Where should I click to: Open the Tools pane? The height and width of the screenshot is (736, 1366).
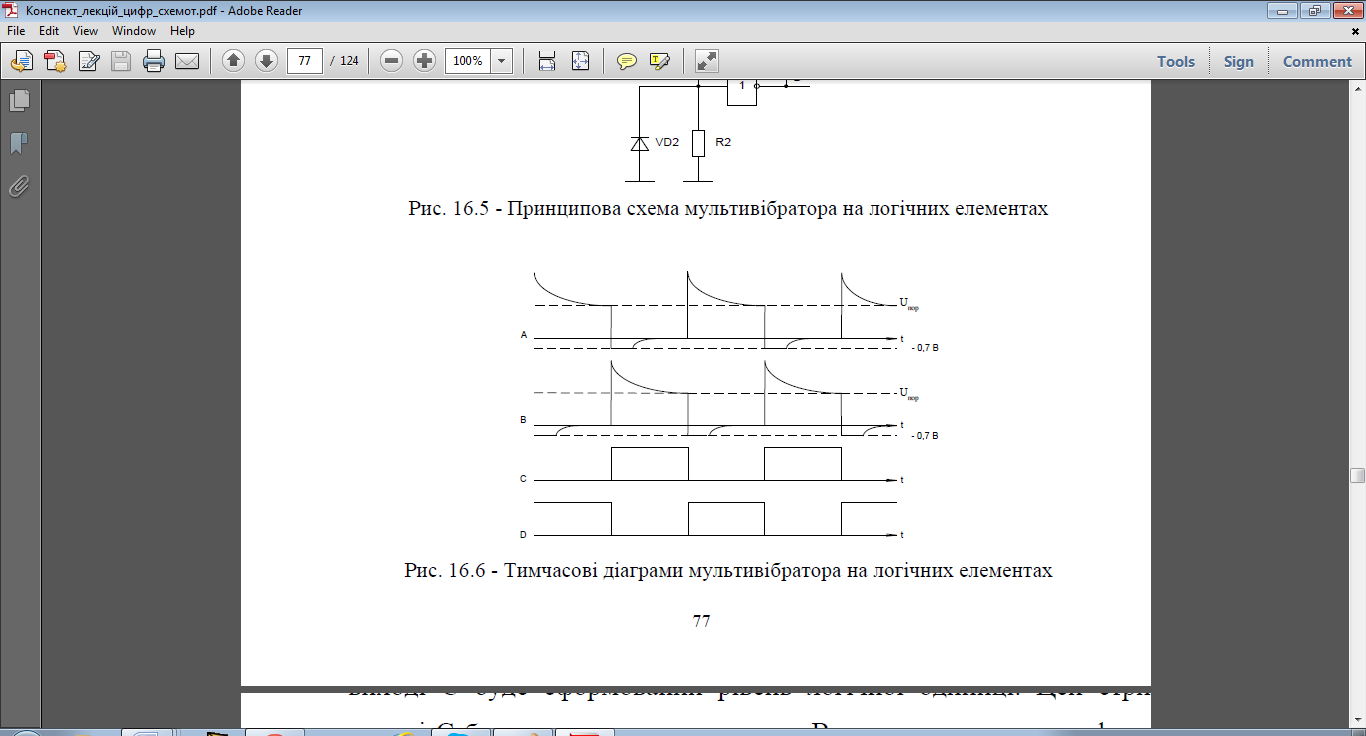1176,61
